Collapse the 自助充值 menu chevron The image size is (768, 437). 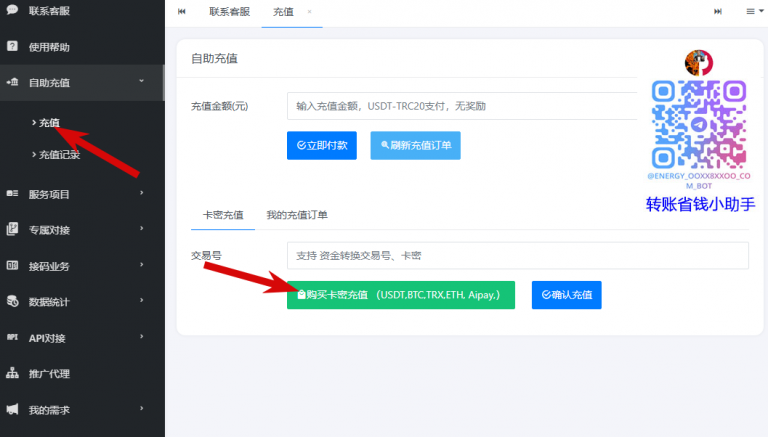142,81
